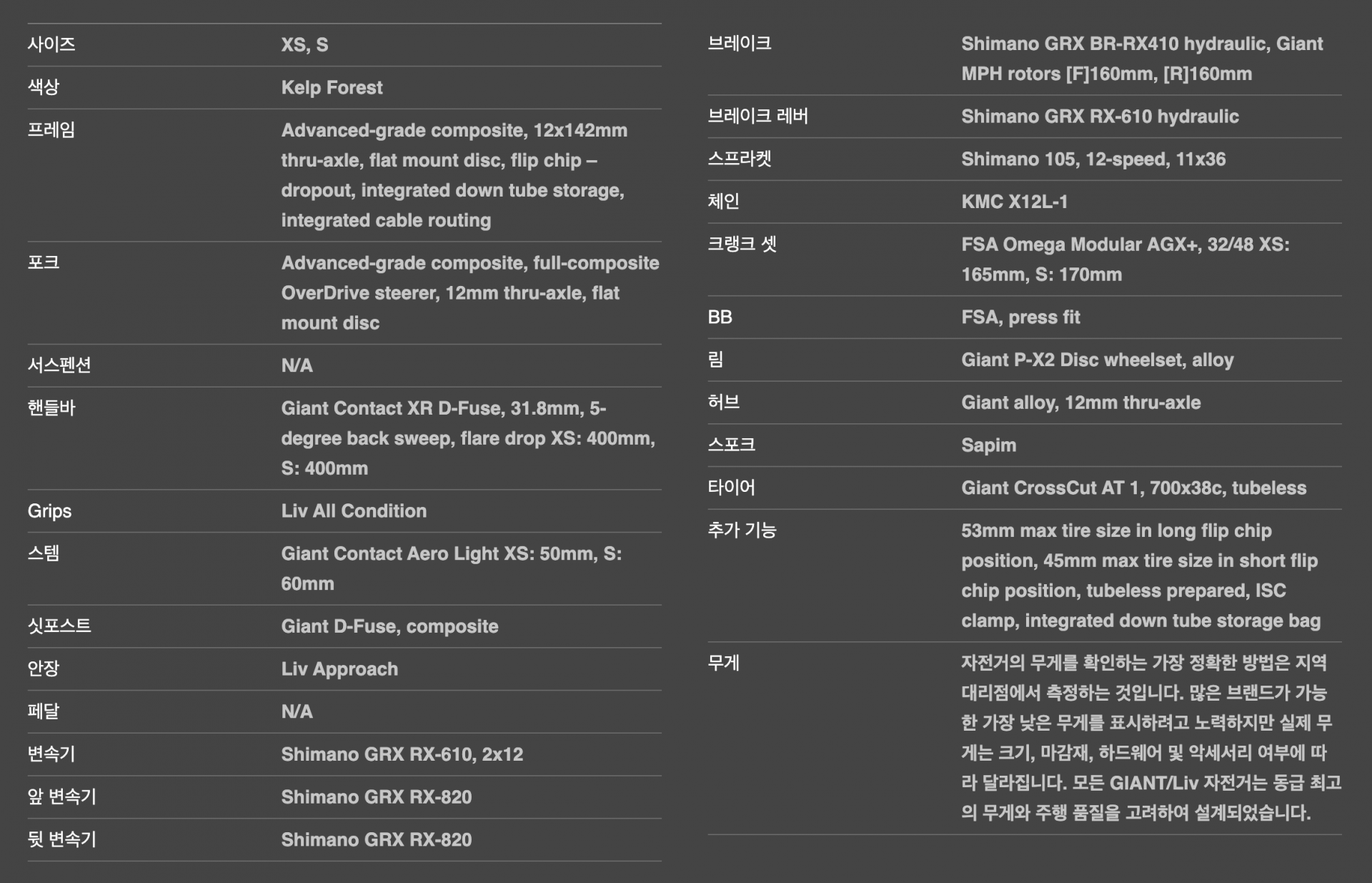Viewport: 1372px width, 883px height.
Task: Click the 크랭크 셋 specification label
Action: pos(742,244)
